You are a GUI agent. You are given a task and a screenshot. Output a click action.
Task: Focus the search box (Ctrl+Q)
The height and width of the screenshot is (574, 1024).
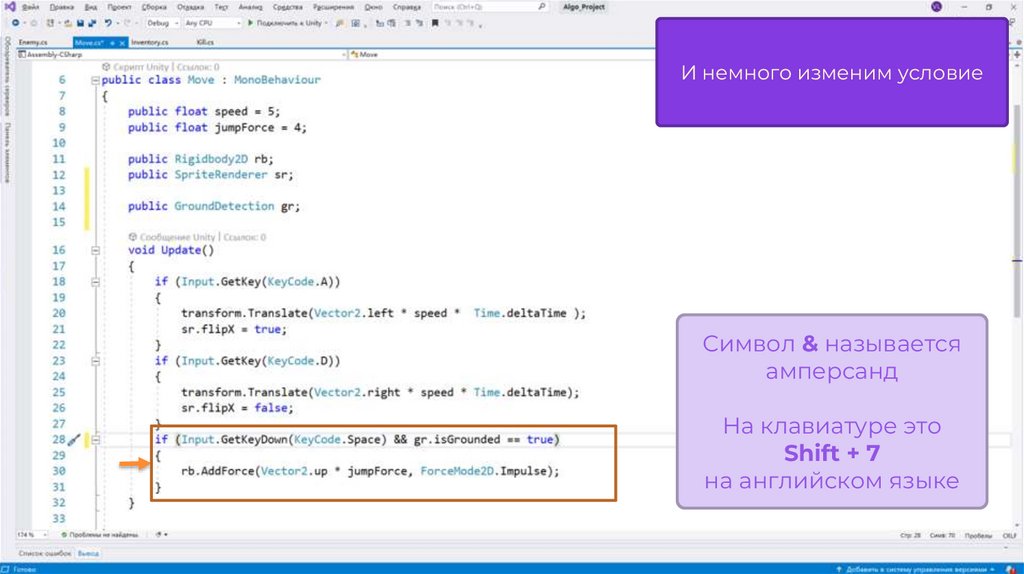tap(489, 7)
